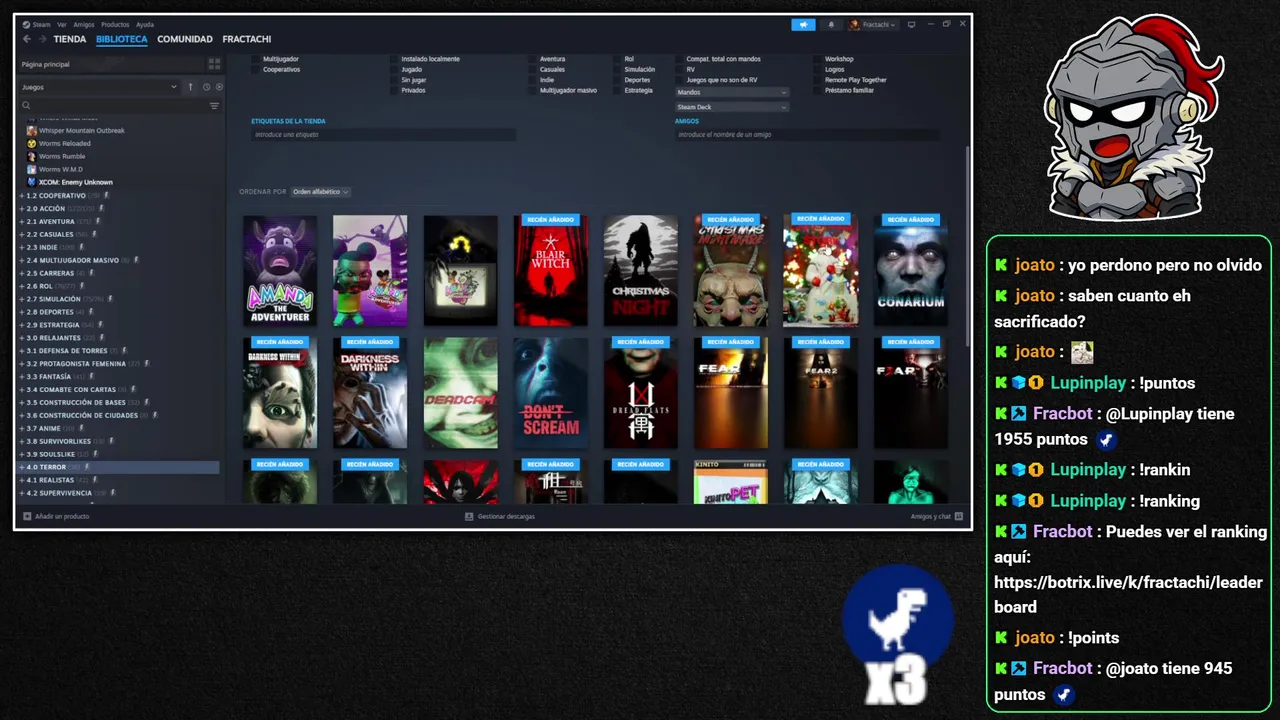
Task: Open advanced filters icon beside library search
Action: pos(214,105)
